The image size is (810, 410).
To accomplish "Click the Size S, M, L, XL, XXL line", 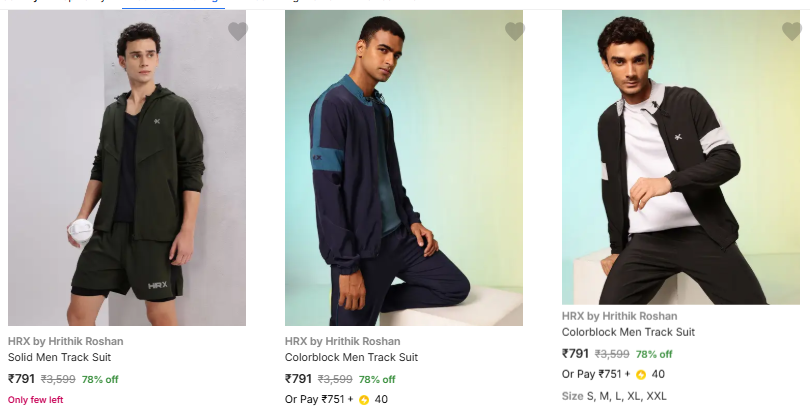I will tap(614, 396).
